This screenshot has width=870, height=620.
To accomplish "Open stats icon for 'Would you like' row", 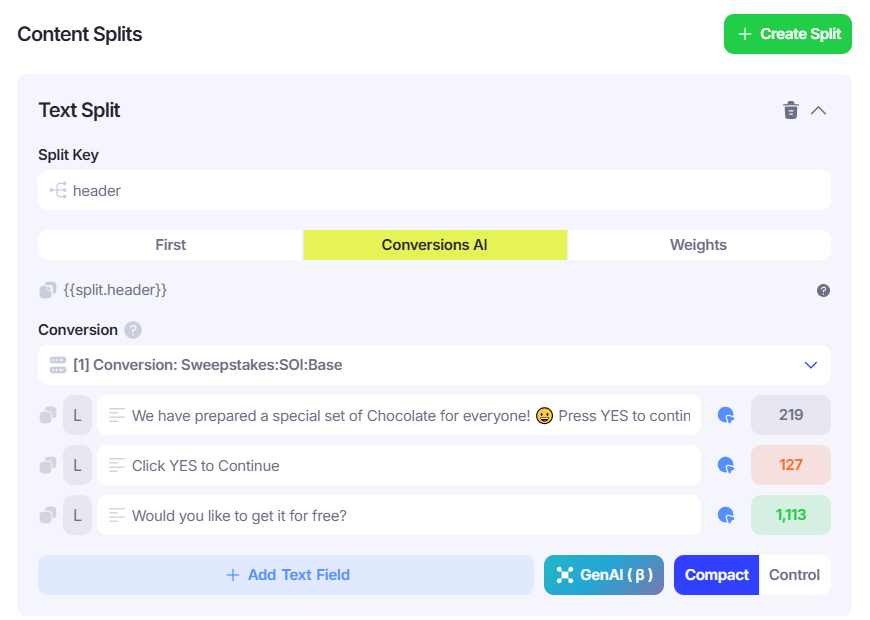I will tap(726, 515).
